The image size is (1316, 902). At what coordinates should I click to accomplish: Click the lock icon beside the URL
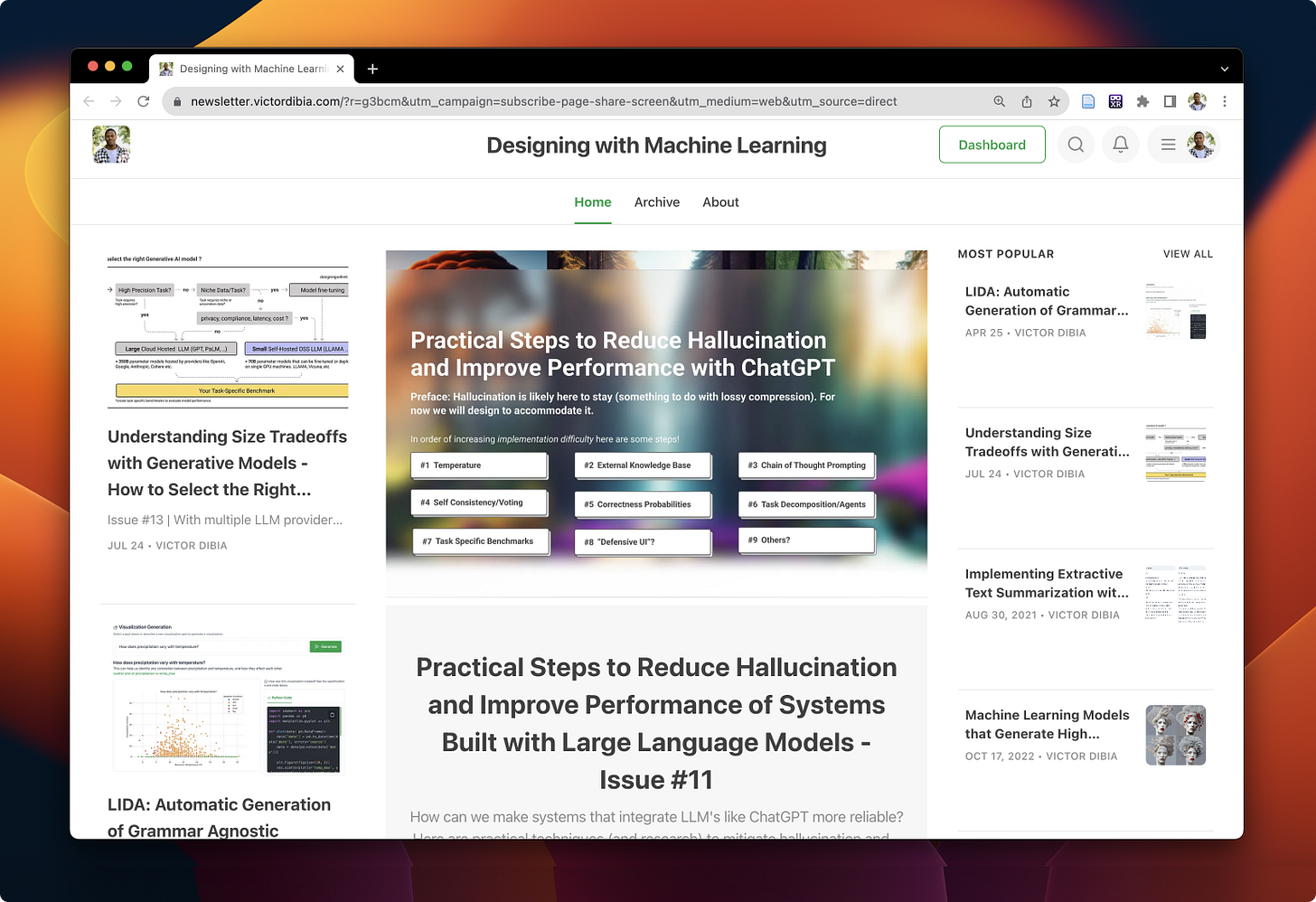click(177, 101)
